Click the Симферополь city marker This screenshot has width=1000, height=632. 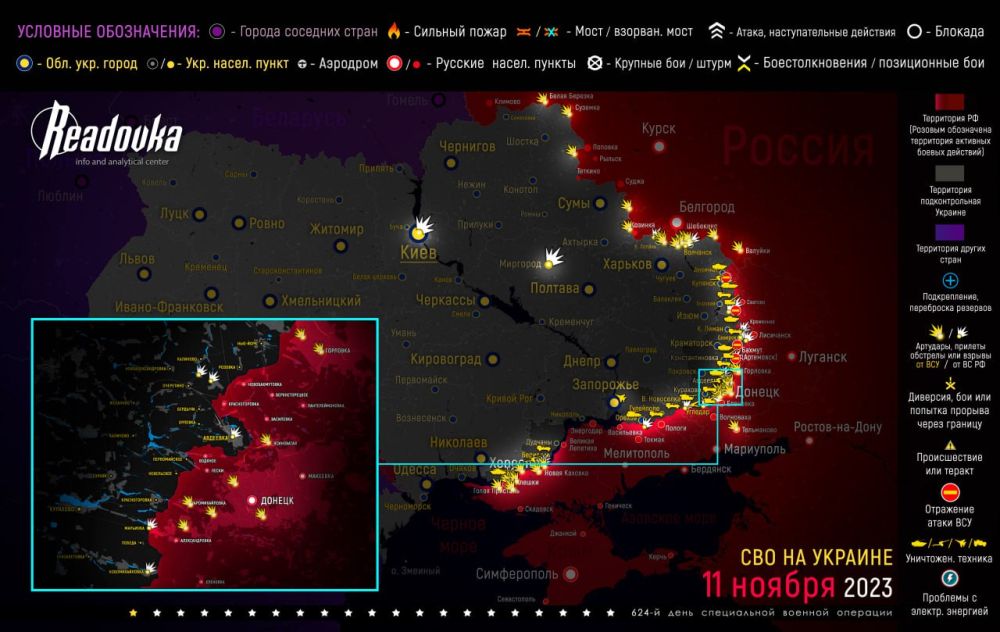pos(571,575)
